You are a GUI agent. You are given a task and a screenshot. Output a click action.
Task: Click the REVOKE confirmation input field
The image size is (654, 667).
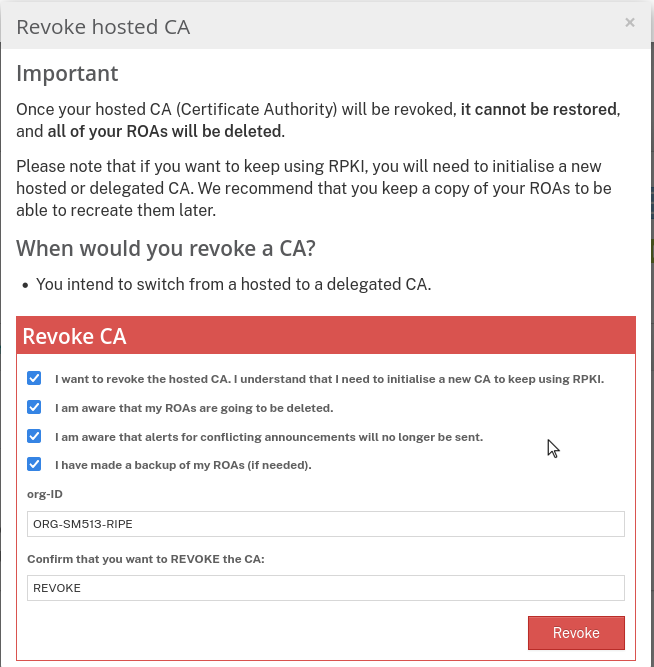coord(325,588)
